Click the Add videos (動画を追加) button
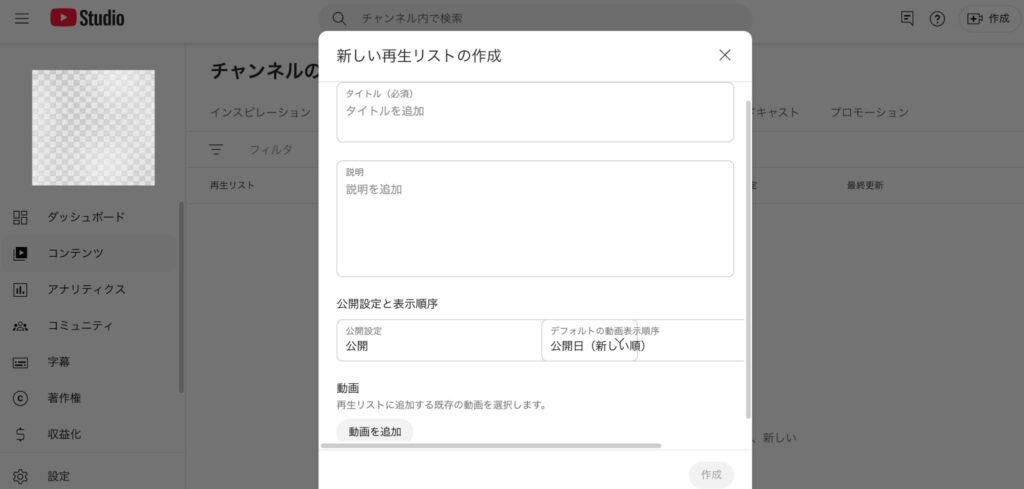 375,431
